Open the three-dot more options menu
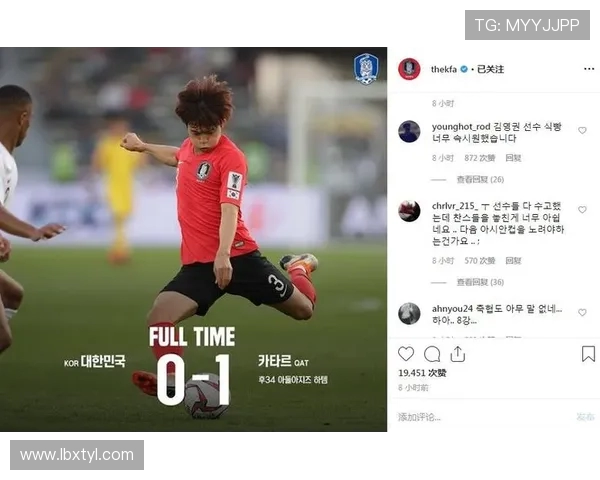The width and height of the screenshot is (600, 480). [589, 69]
